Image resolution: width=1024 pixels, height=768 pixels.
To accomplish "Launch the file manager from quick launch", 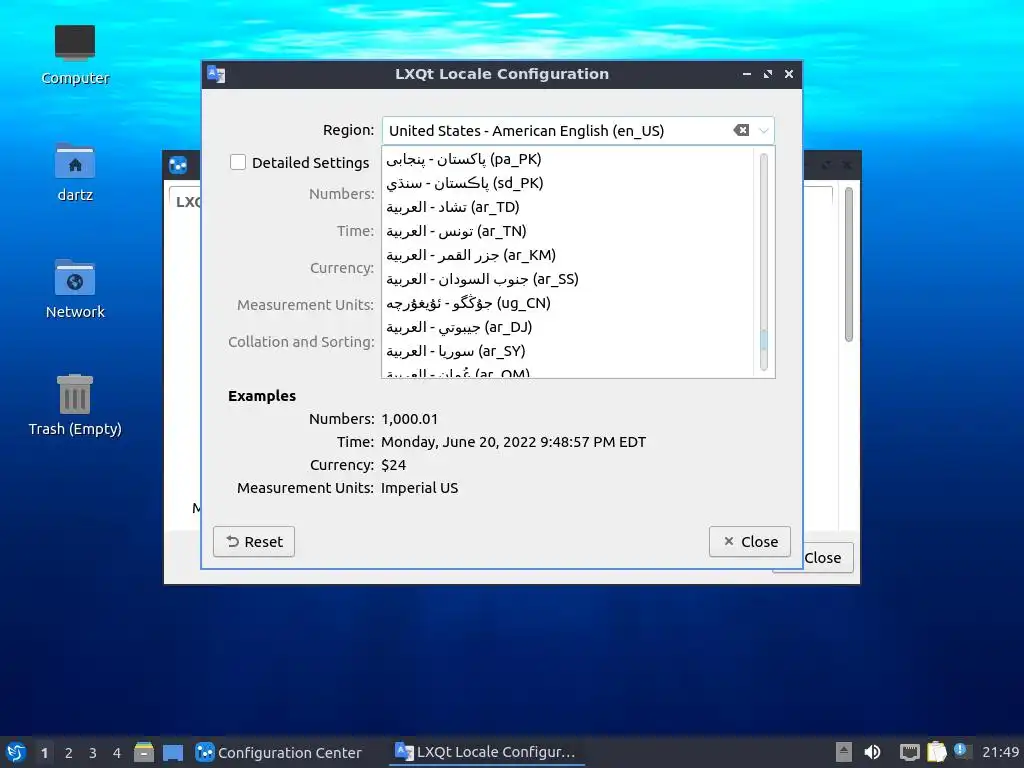I will pos(144,752).
